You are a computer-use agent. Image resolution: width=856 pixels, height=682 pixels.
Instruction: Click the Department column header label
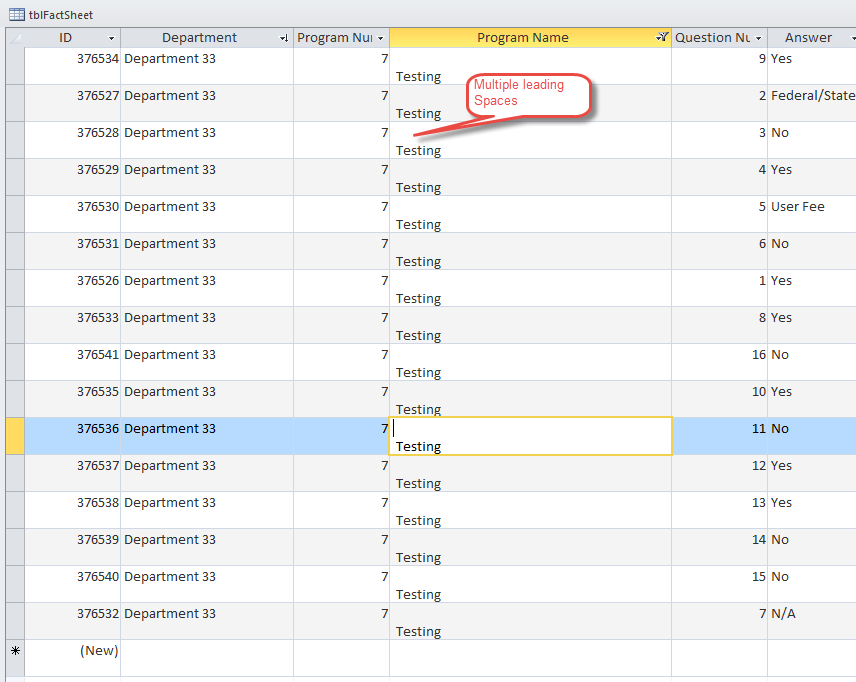tap(199, 38)
